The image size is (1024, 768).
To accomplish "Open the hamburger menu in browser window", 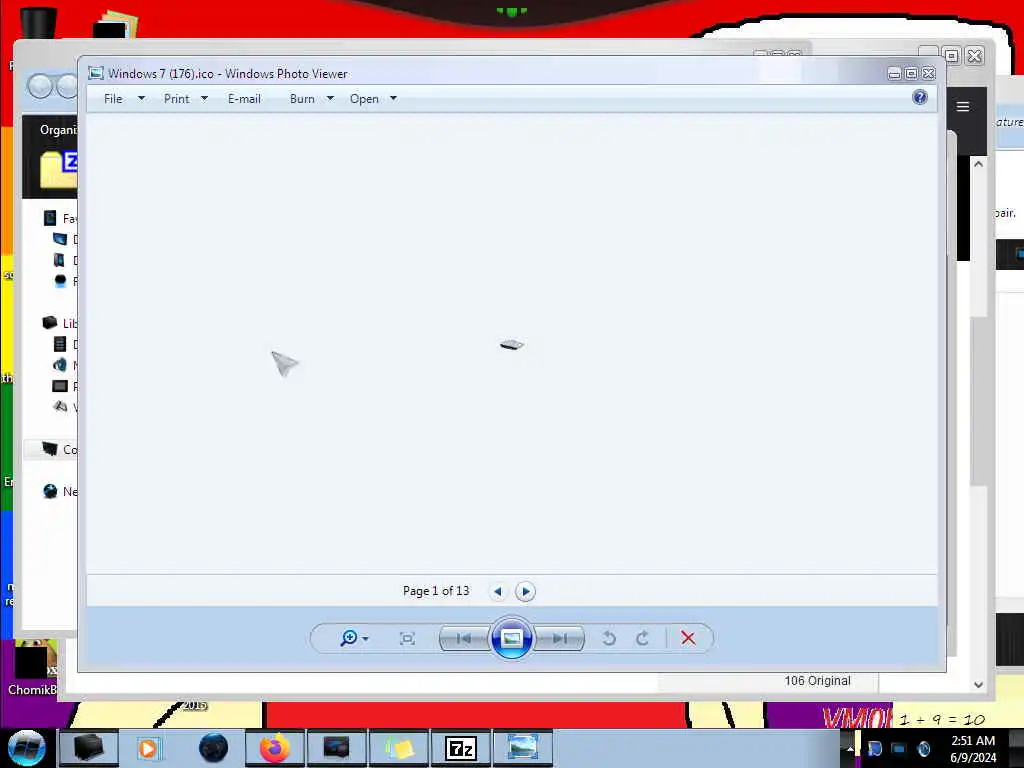I will coord(963,106).
